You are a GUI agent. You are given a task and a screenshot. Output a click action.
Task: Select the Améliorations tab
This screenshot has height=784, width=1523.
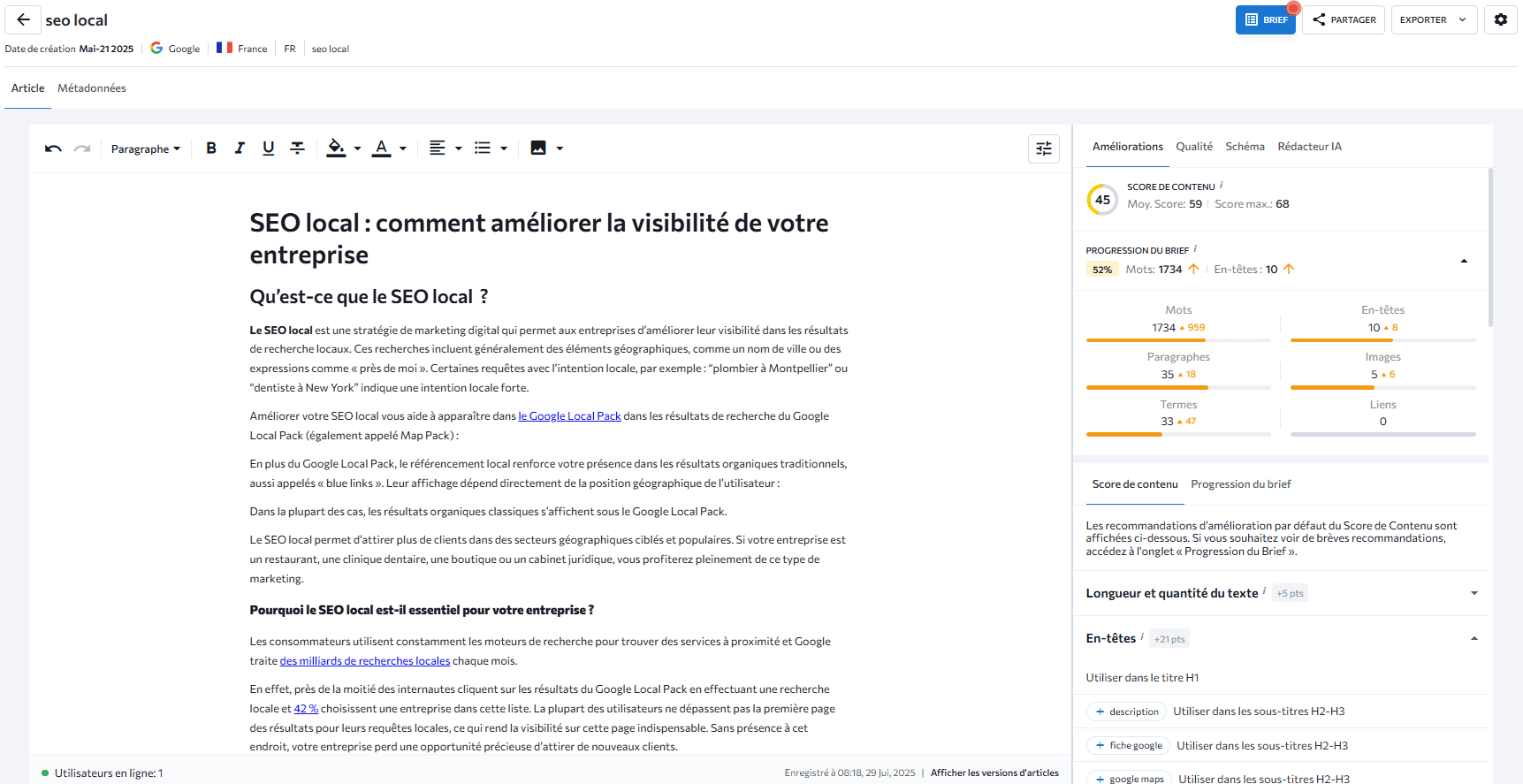tap(1128, 147)
